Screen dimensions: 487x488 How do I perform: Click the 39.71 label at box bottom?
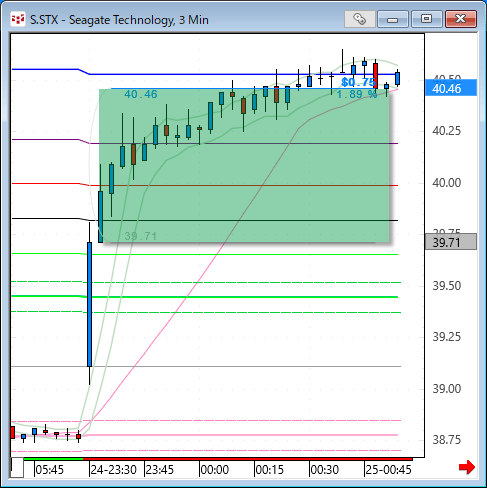[x=140, y=236]
